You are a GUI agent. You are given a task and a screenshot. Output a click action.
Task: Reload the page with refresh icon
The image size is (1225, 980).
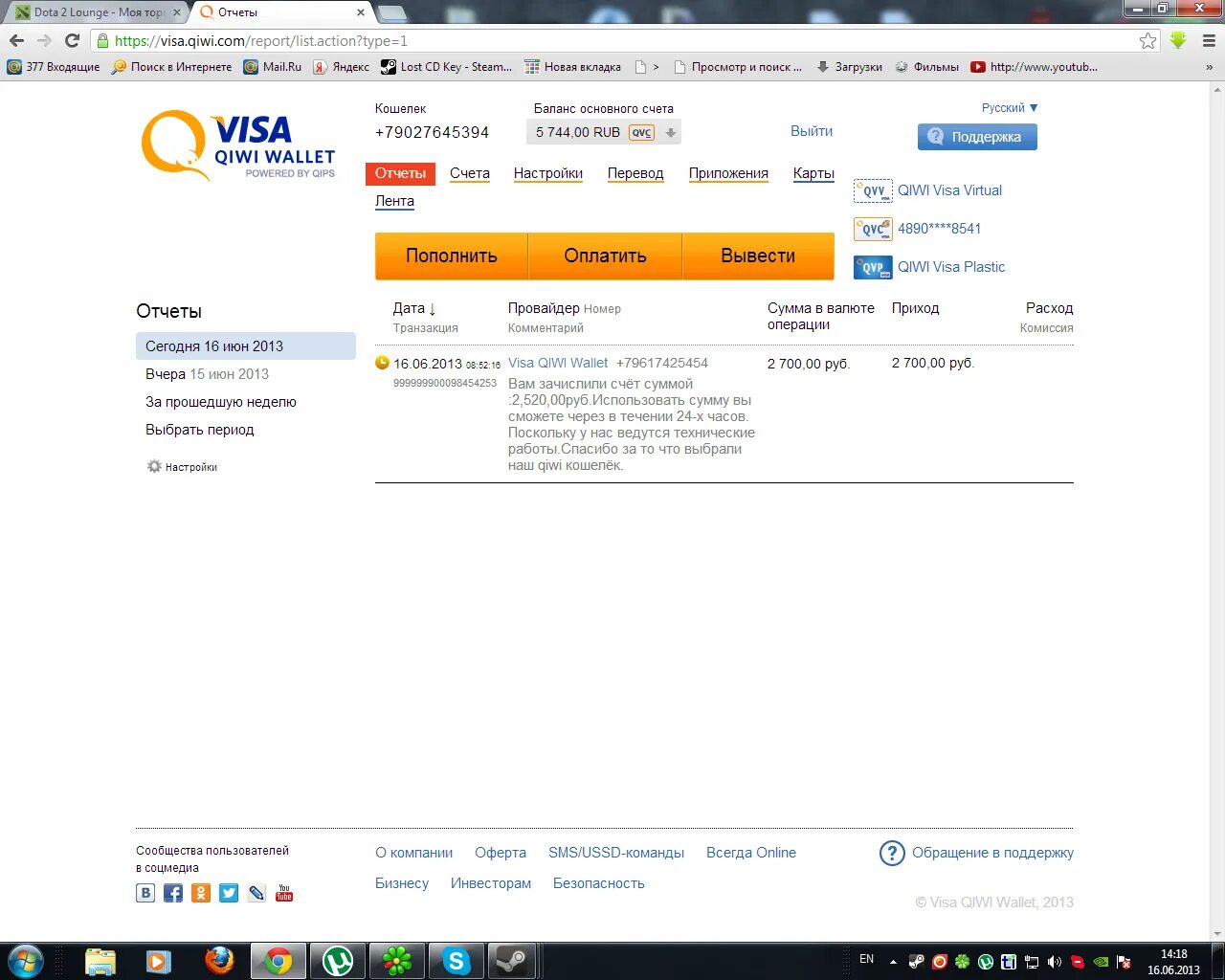click(72, 40)
